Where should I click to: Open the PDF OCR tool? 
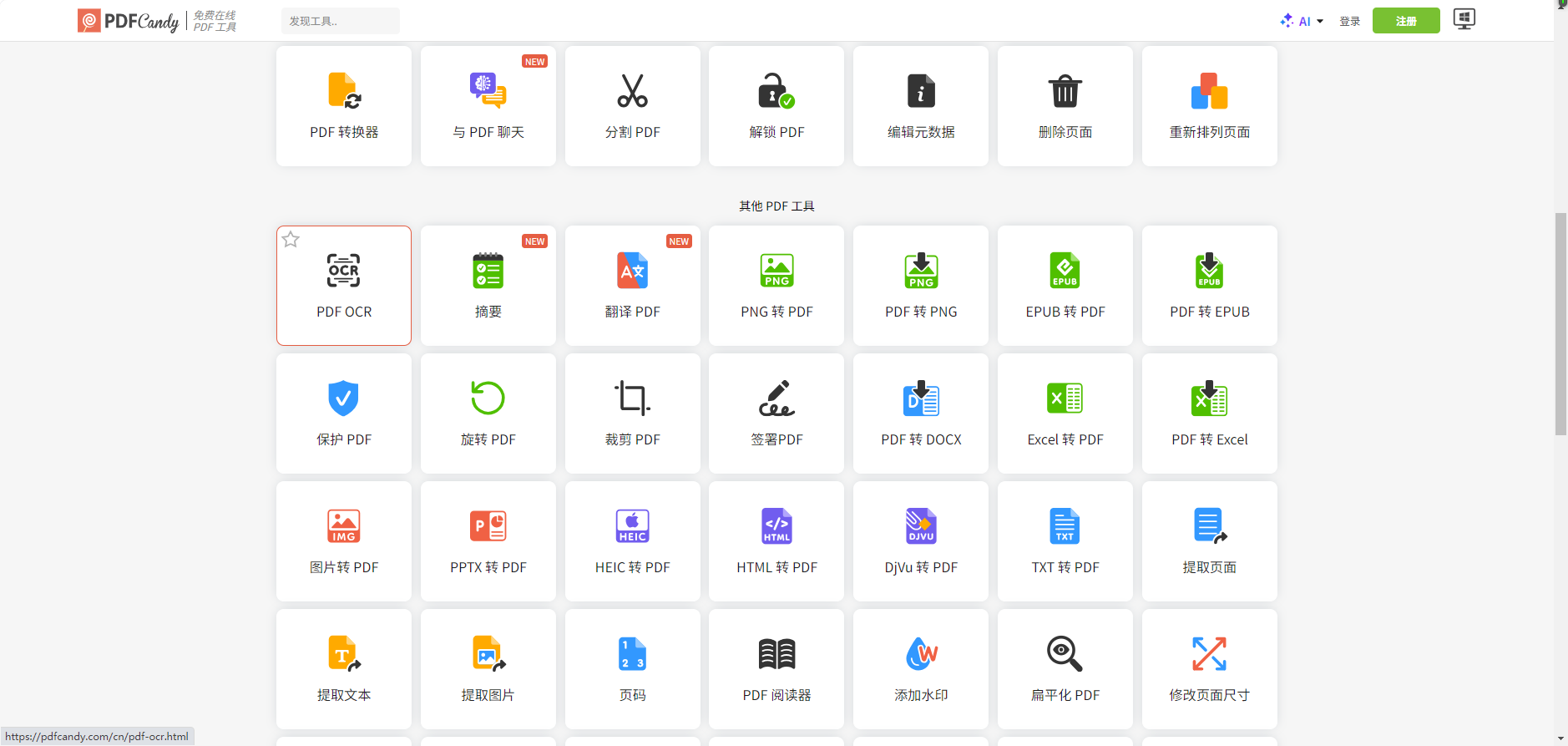[x=343, y=286]
